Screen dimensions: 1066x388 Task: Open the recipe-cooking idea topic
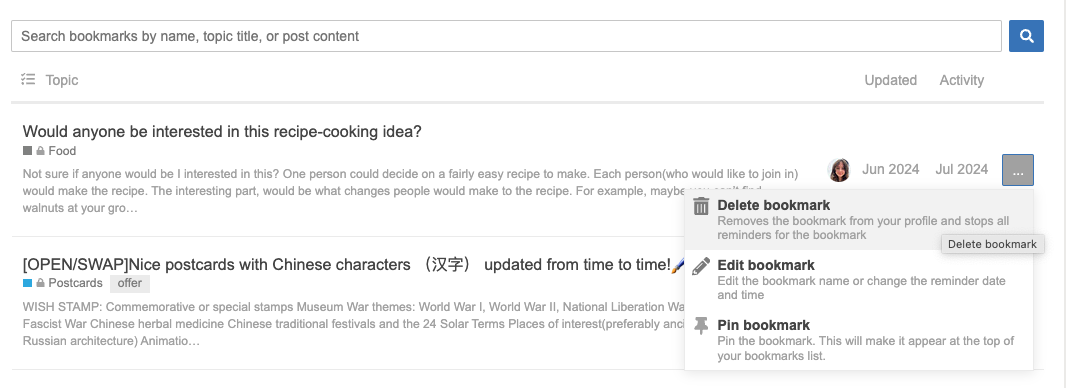222,131
